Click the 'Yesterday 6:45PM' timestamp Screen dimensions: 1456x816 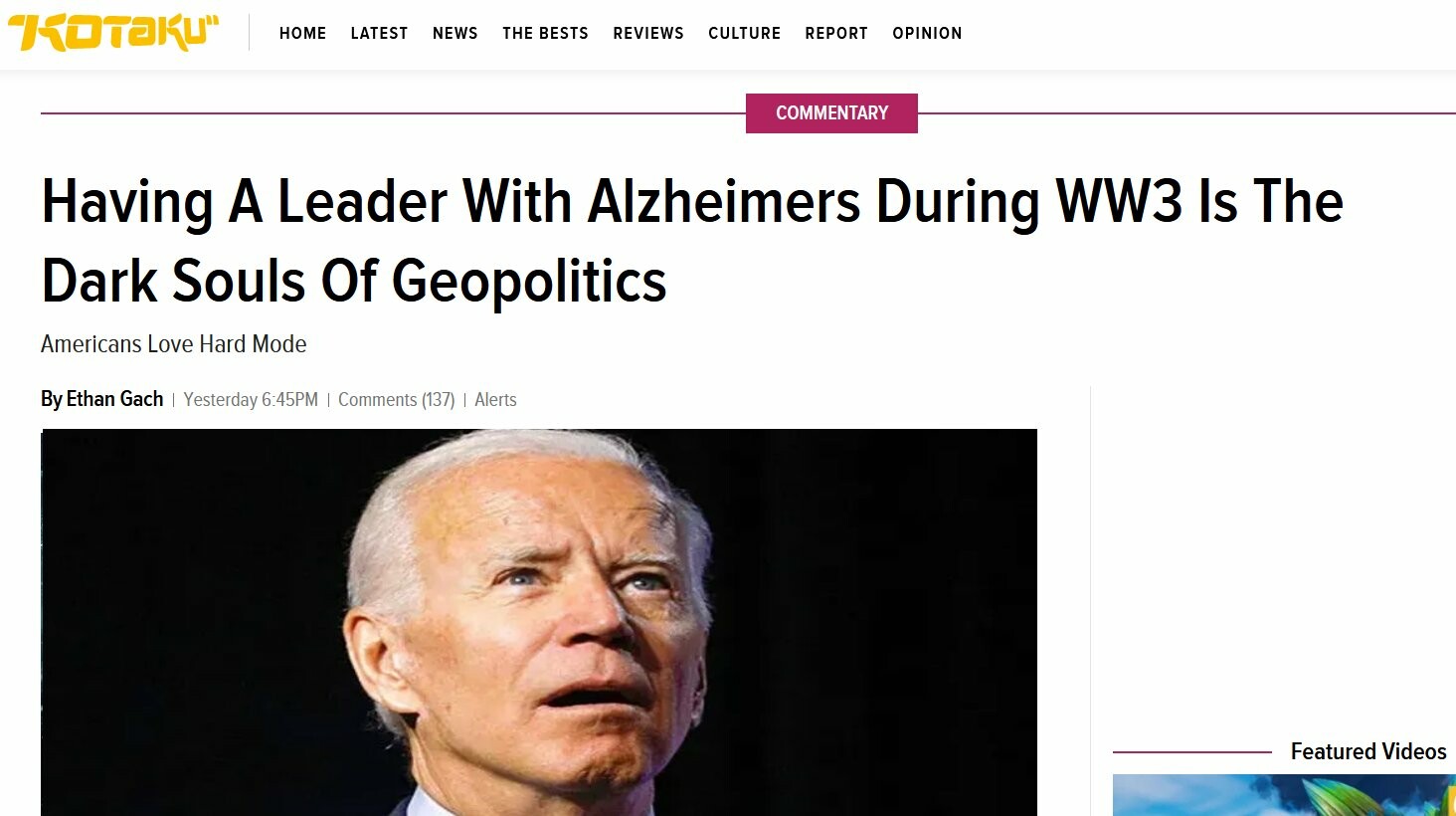(251, 400)
